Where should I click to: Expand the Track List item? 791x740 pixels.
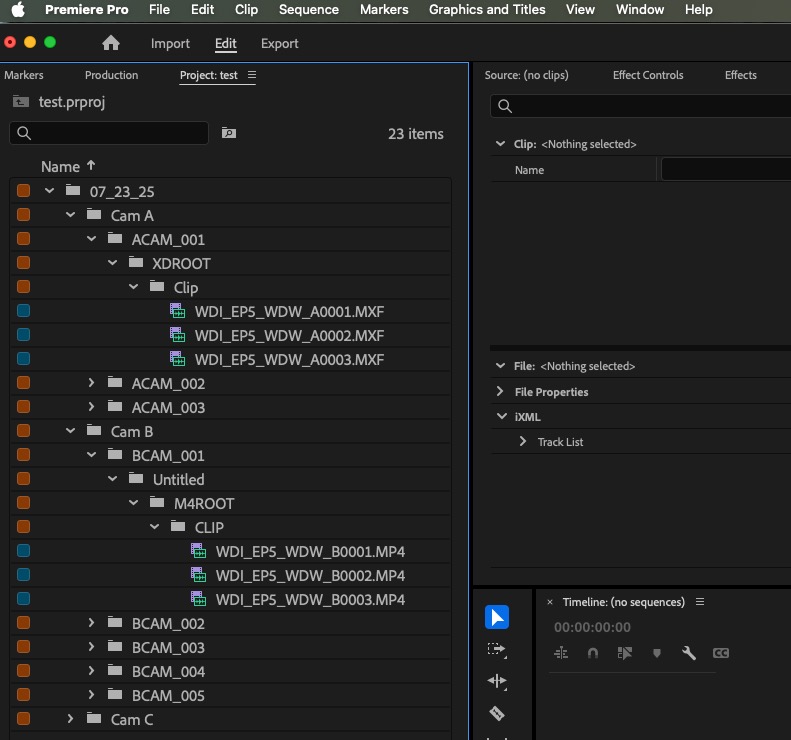coord(523,441)
